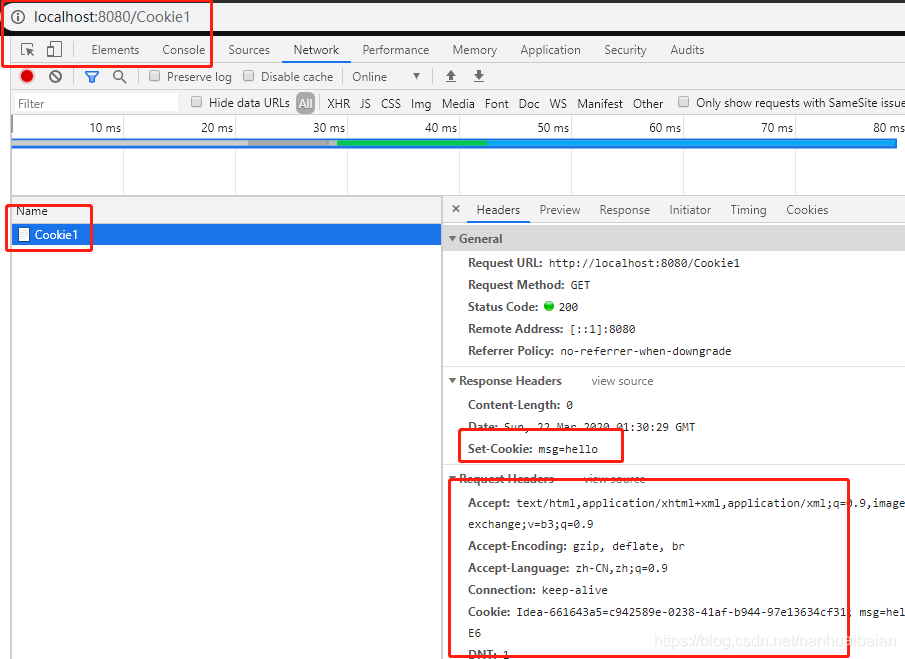The height and width of the screenshot is (659, 905).
Task: Click the inspect element selector icon
Action: [x=28, y=50]
